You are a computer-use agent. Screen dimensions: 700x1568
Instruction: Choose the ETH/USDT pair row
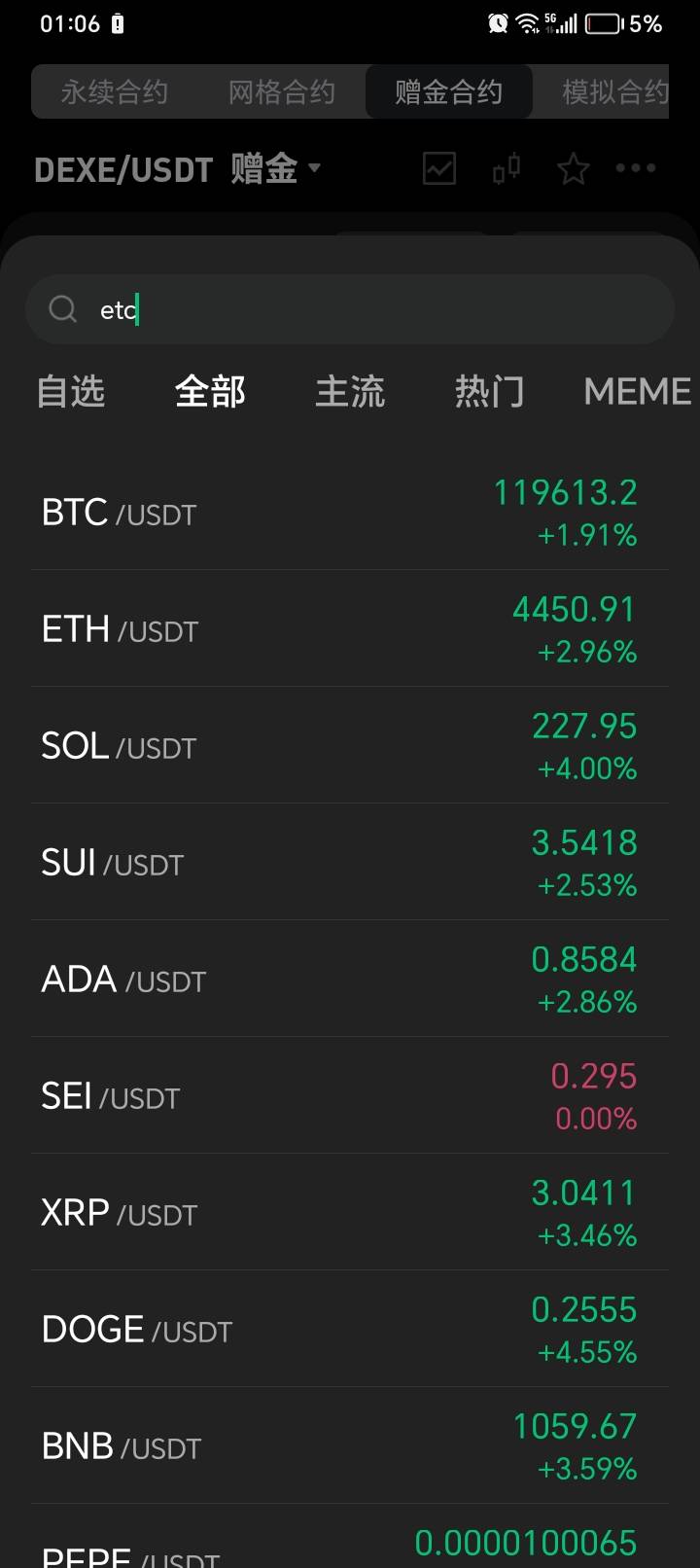pyautogui.click(x=350, y=629)
